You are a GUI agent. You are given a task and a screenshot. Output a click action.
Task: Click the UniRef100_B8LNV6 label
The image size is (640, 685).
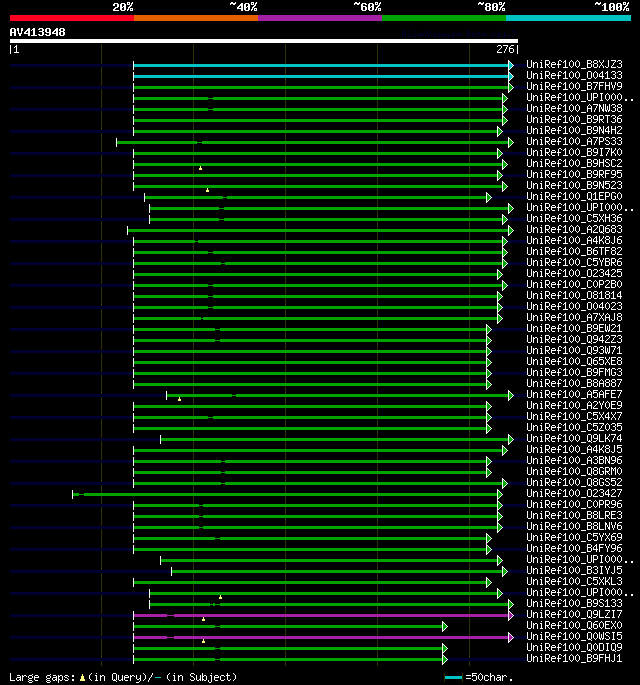pos(574,526)
